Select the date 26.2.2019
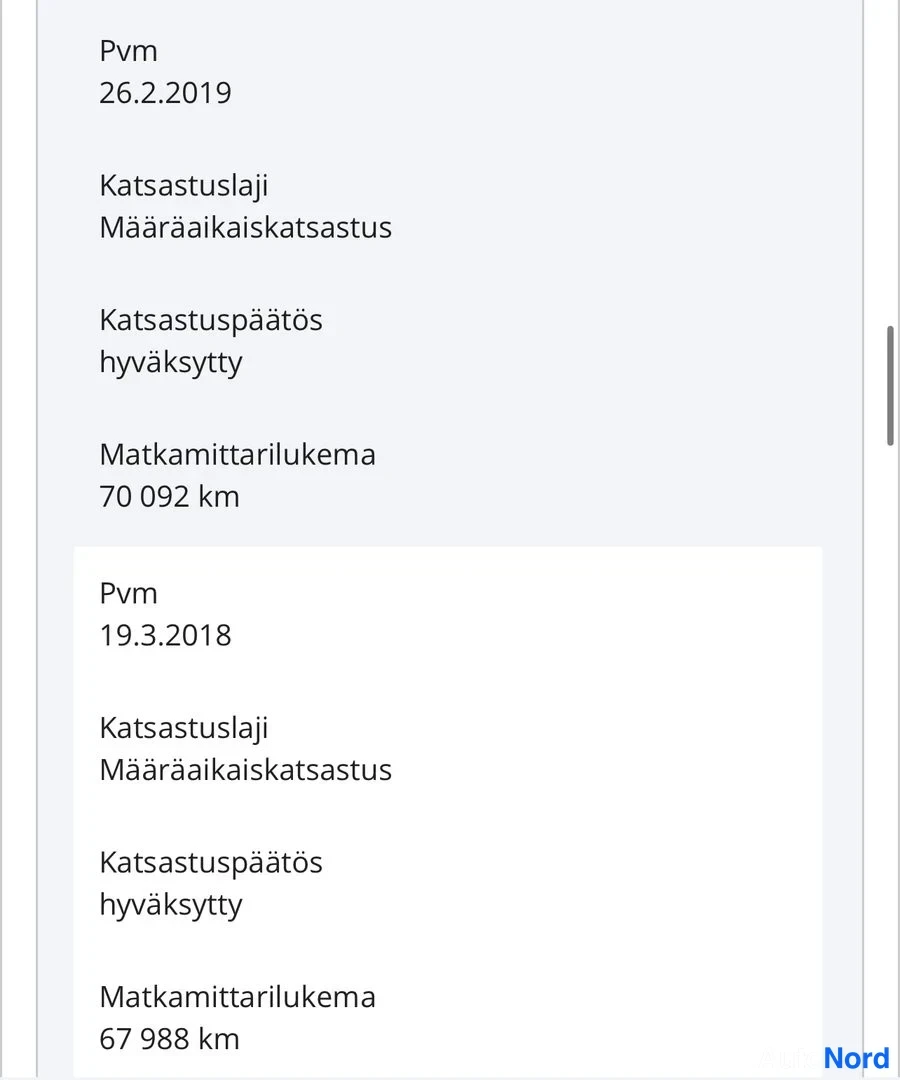The image size is (900, 1080). click(x=165, y=93)
